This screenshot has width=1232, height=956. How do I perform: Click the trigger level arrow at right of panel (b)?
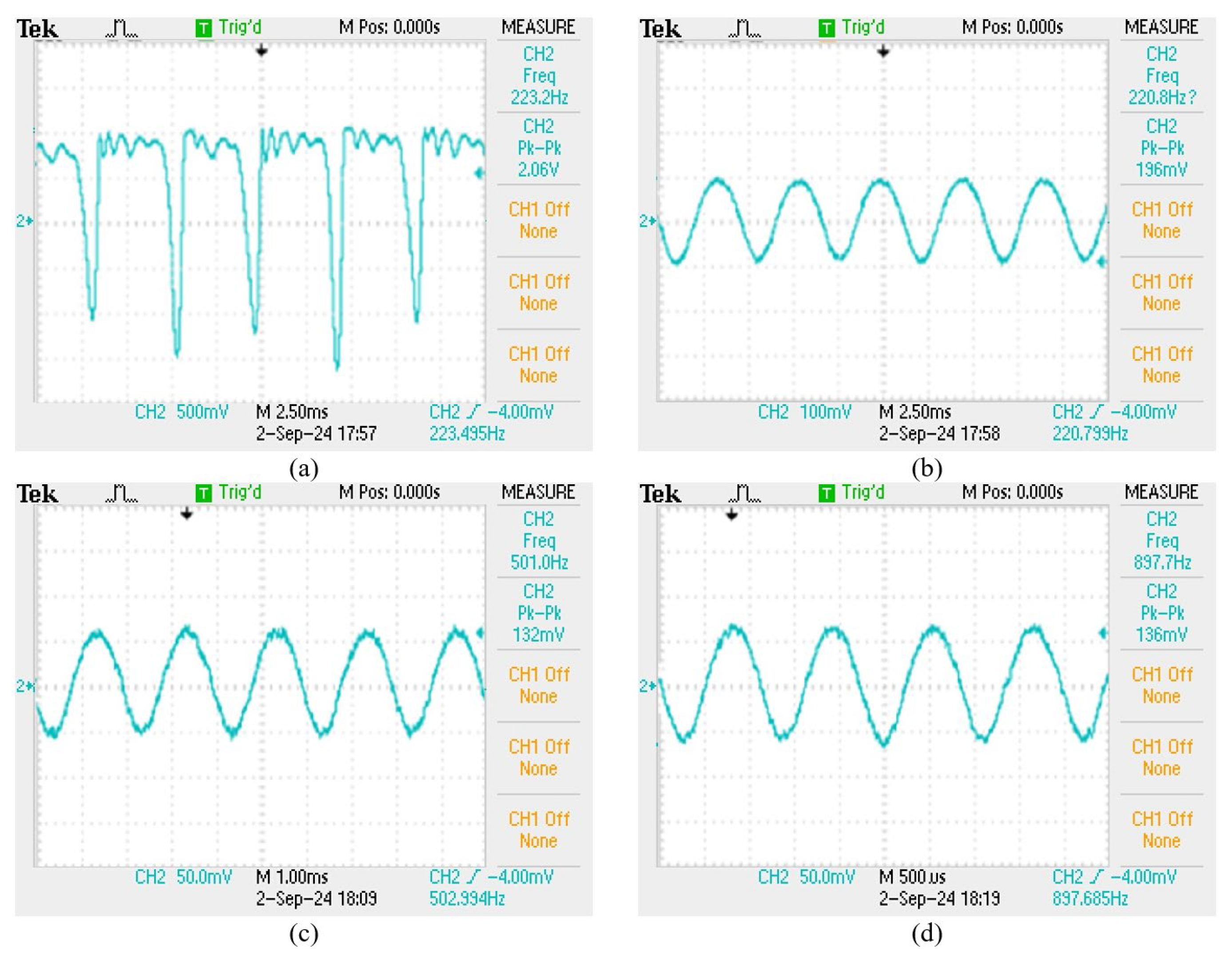pyautogui.click(x=1103, y=261)
